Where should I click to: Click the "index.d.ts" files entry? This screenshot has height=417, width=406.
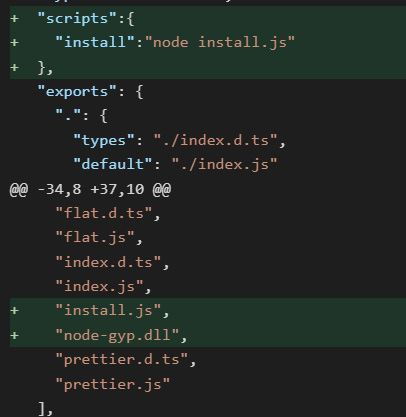coord(112,262)
